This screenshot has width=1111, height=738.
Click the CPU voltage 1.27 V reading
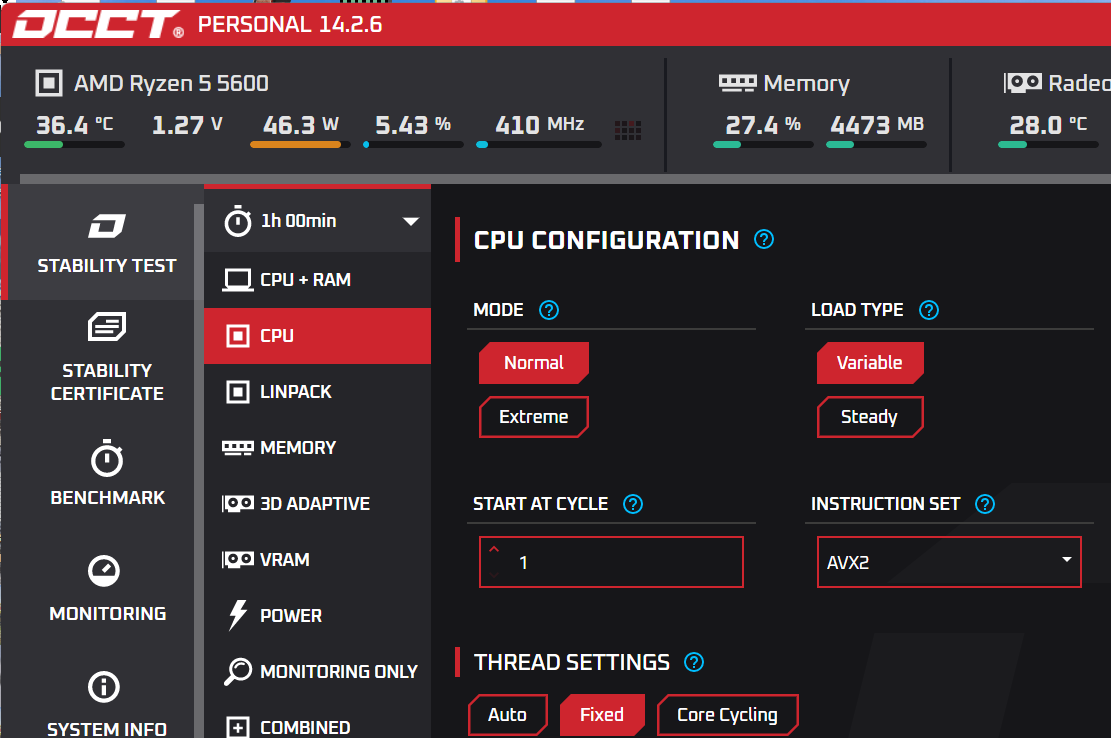pos(188,125)
